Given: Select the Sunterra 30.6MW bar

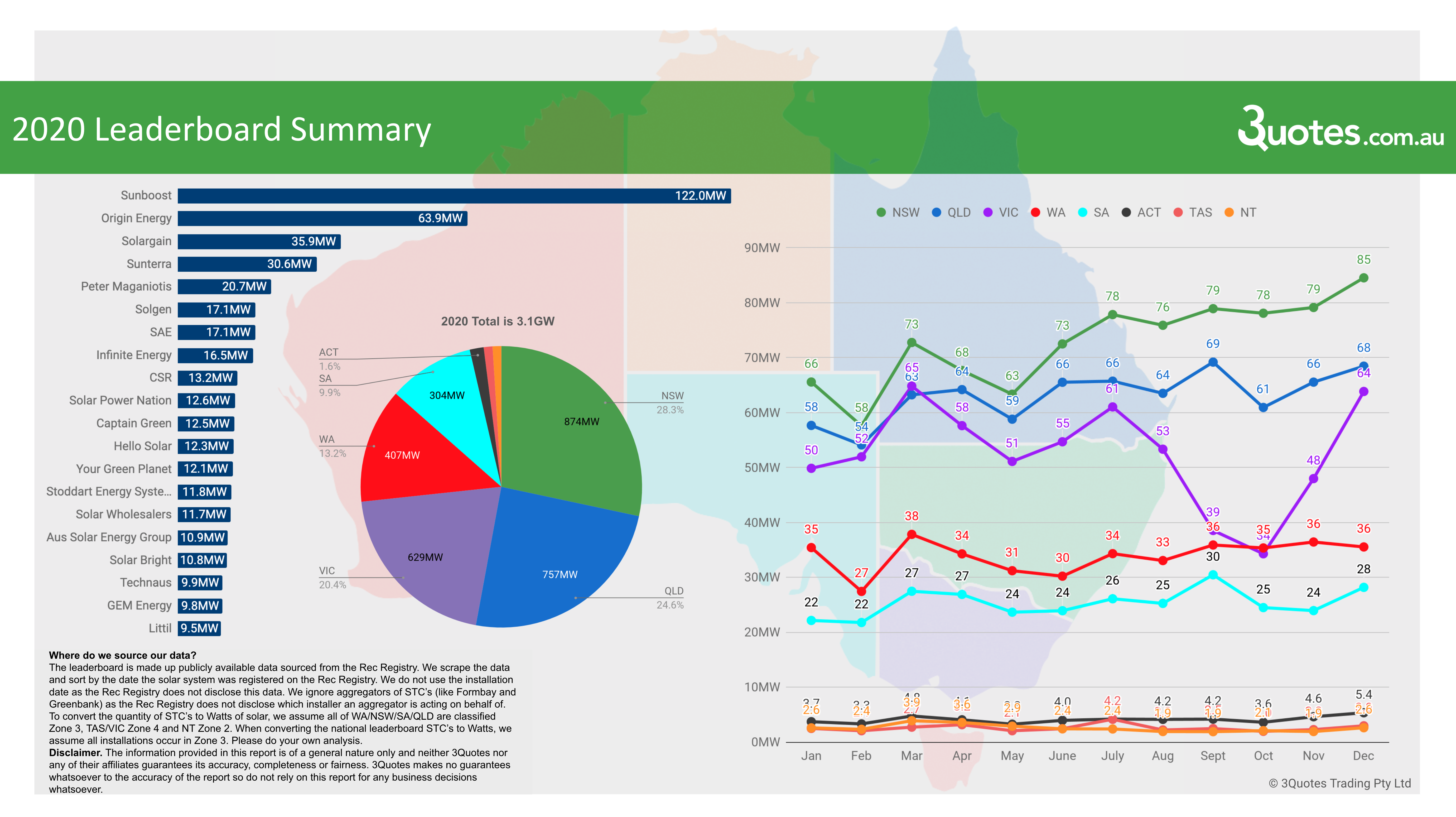Looking at the screenshot, I should (247, 264).
